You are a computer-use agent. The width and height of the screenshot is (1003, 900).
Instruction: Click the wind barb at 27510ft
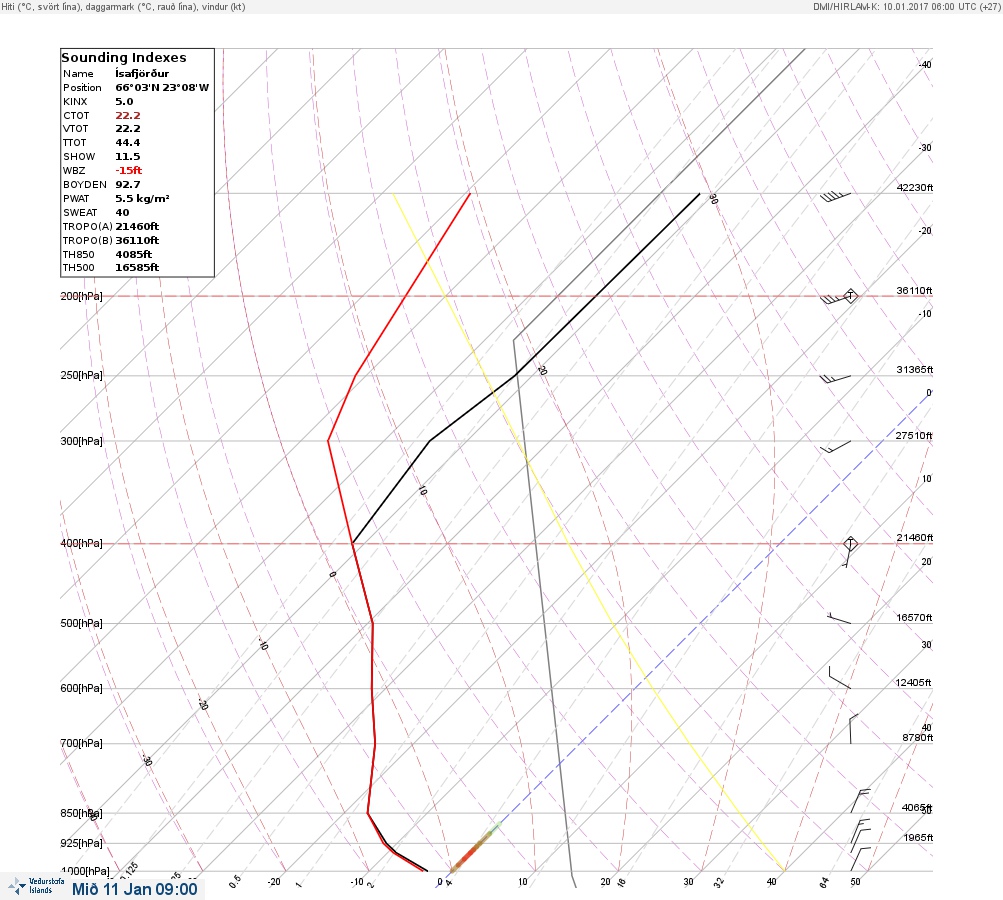[x=835, y=446]
